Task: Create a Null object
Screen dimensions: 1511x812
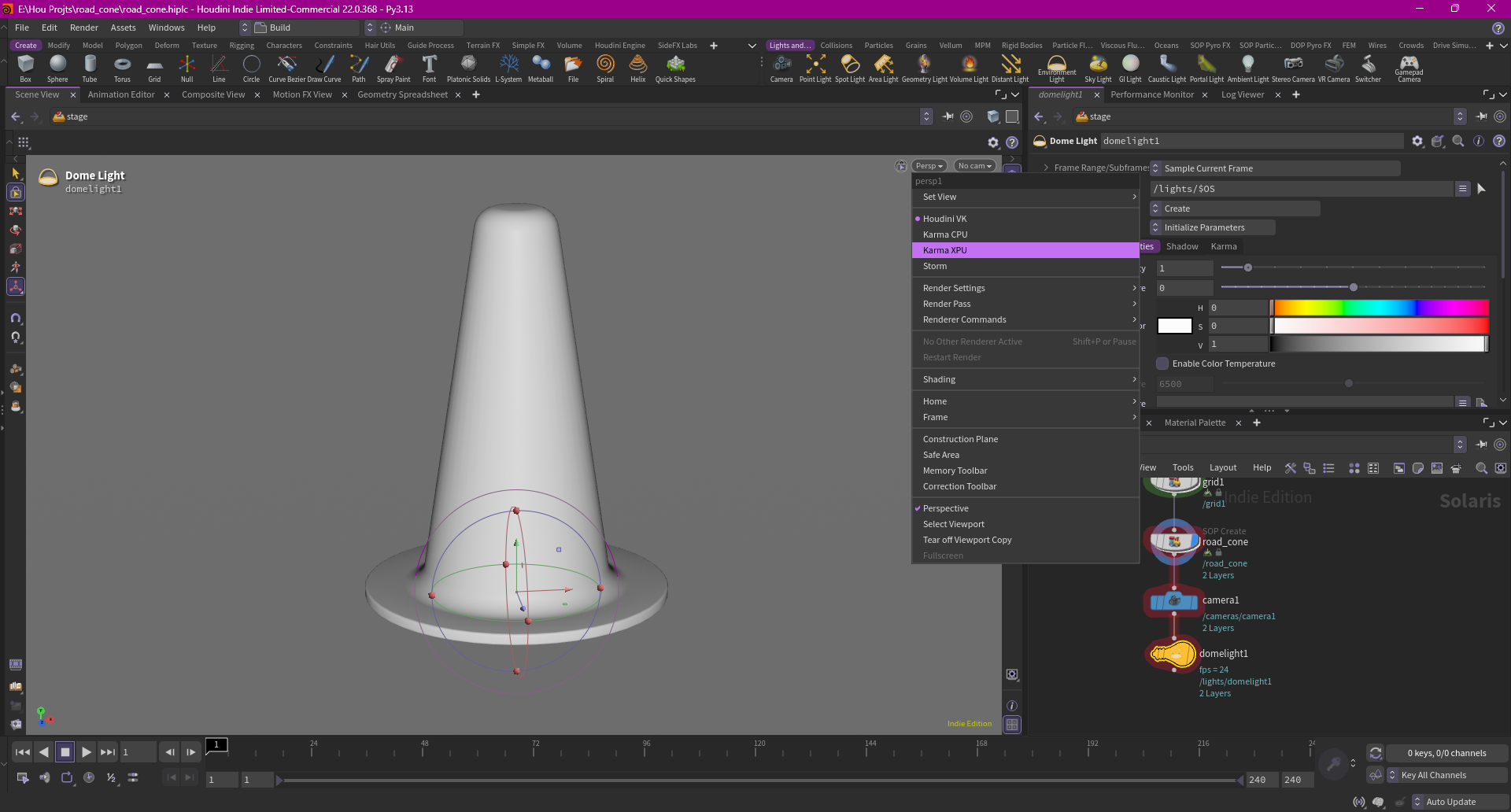Action: coord(187,68)
